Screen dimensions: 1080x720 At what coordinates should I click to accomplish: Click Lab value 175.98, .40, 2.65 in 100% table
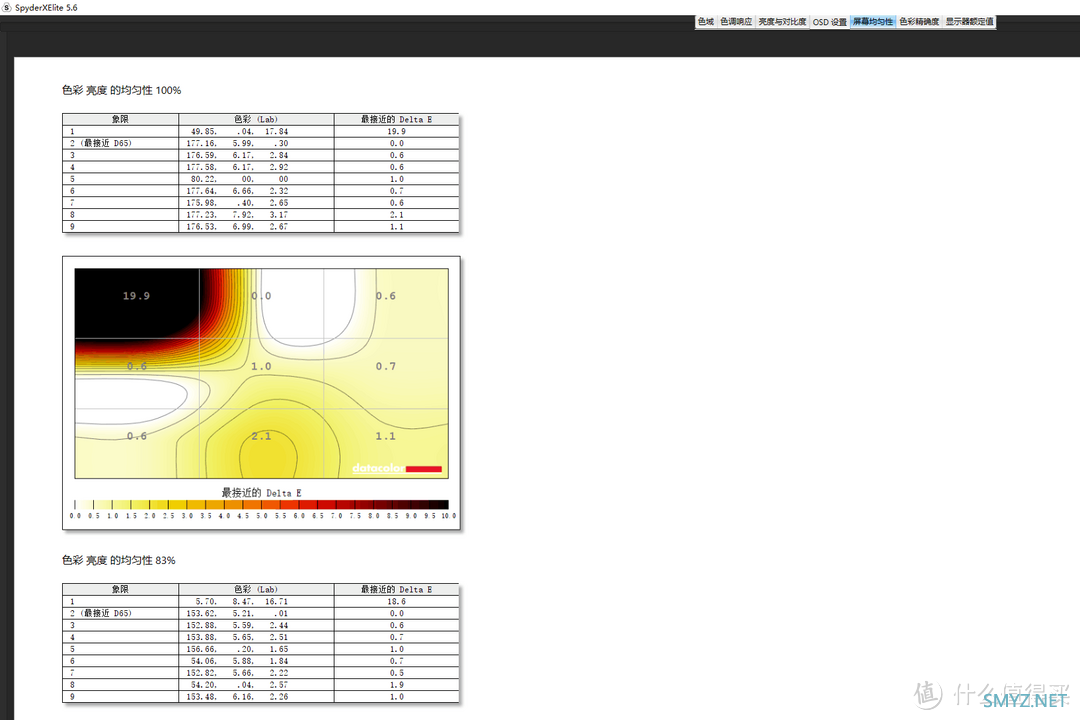tap(238, 203)
